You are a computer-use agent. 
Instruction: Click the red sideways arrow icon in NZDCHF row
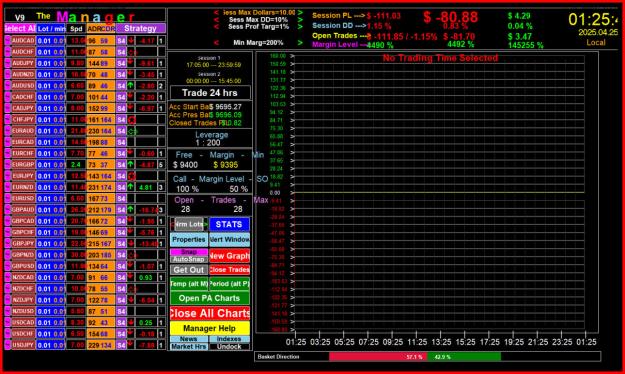pyautogui.click(x=132, y=288)
